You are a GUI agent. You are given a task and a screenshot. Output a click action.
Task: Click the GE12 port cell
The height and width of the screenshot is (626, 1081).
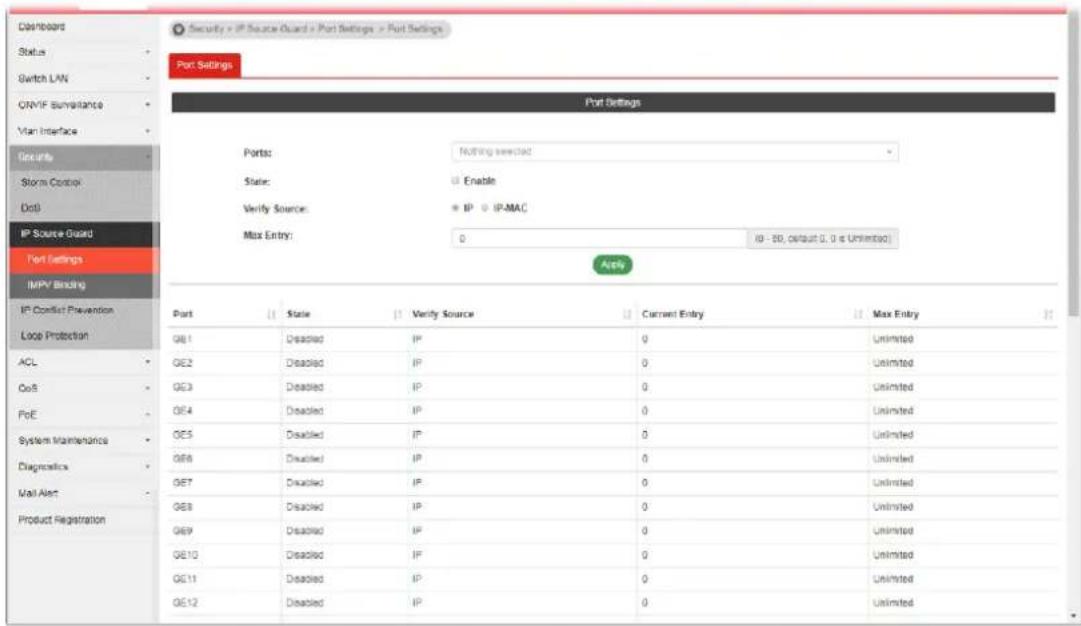point(224,603)
